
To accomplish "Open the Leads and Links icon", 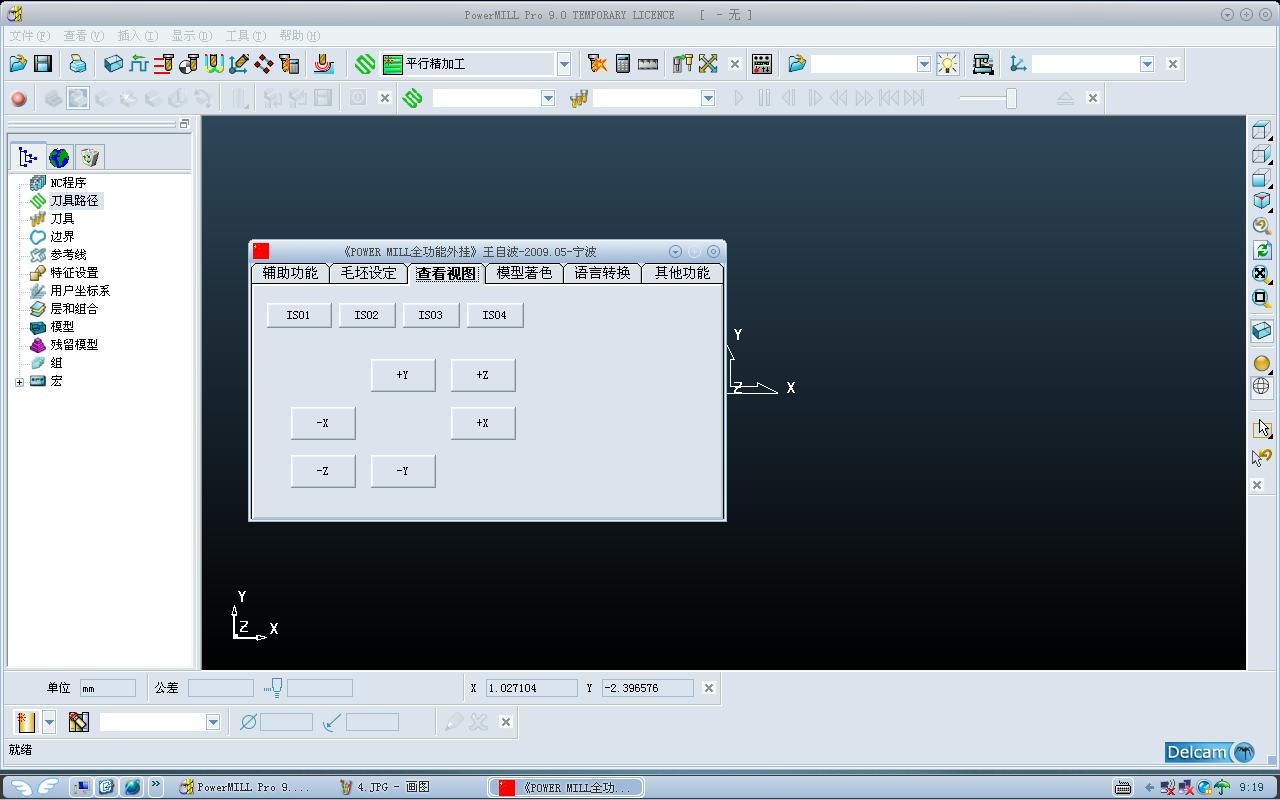I will tap(213, 64).
